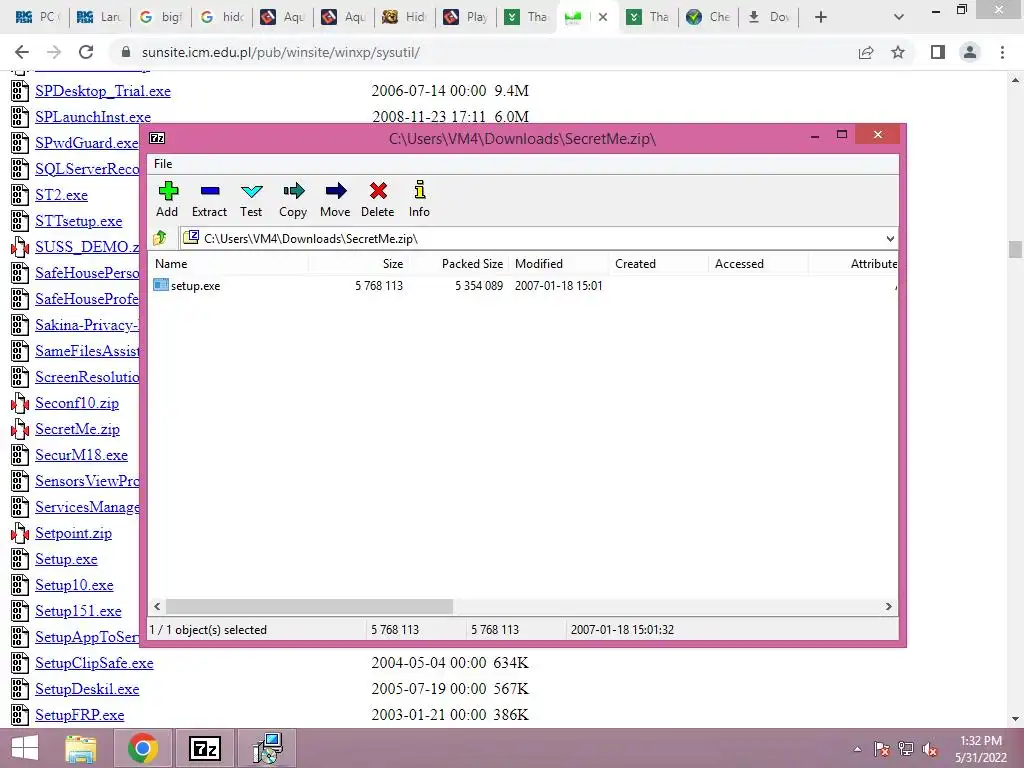Switch to the PC tab
The image size is (1024, 768).
37,17
